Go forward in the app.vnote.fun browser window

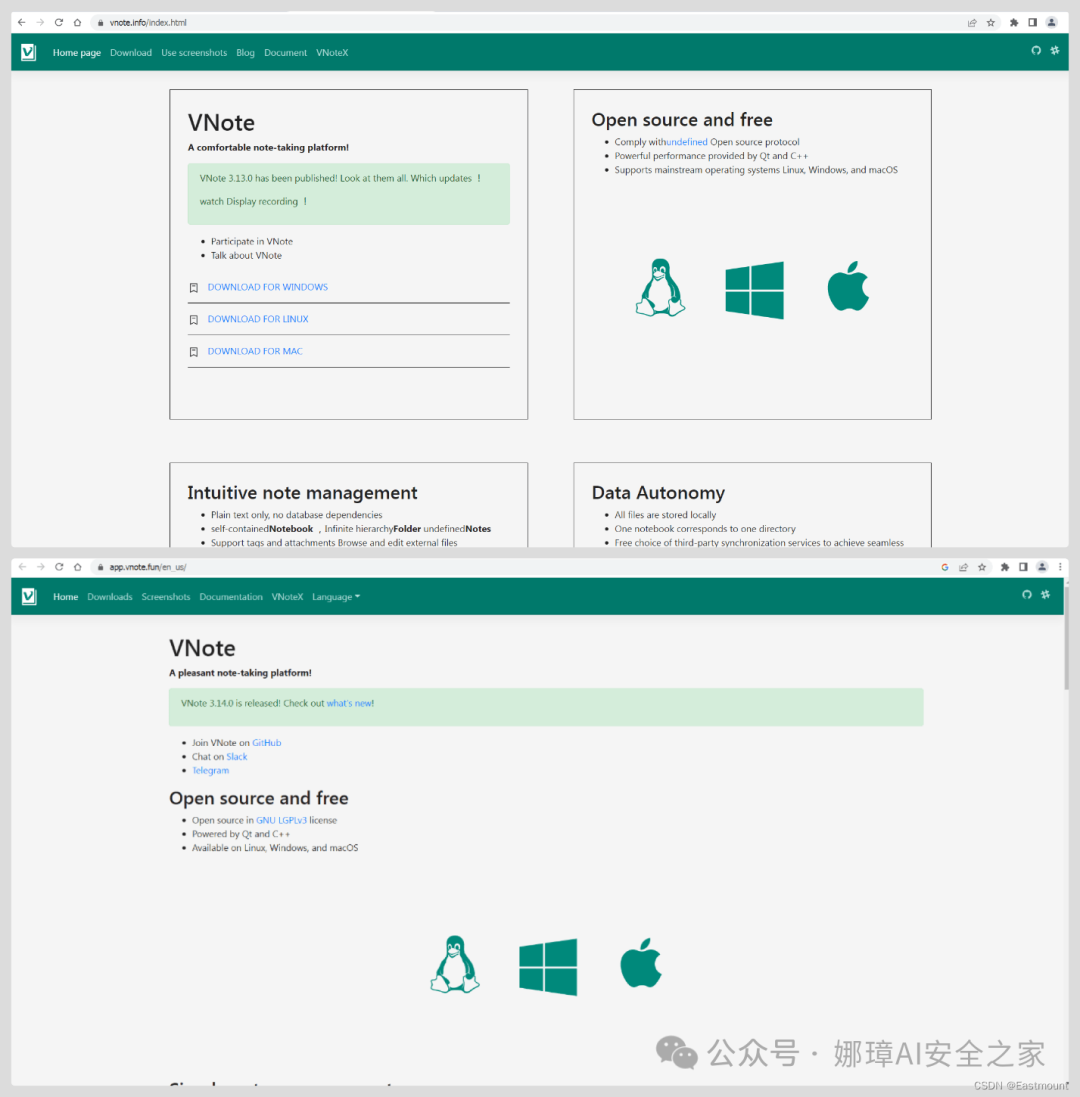point(40,567)
